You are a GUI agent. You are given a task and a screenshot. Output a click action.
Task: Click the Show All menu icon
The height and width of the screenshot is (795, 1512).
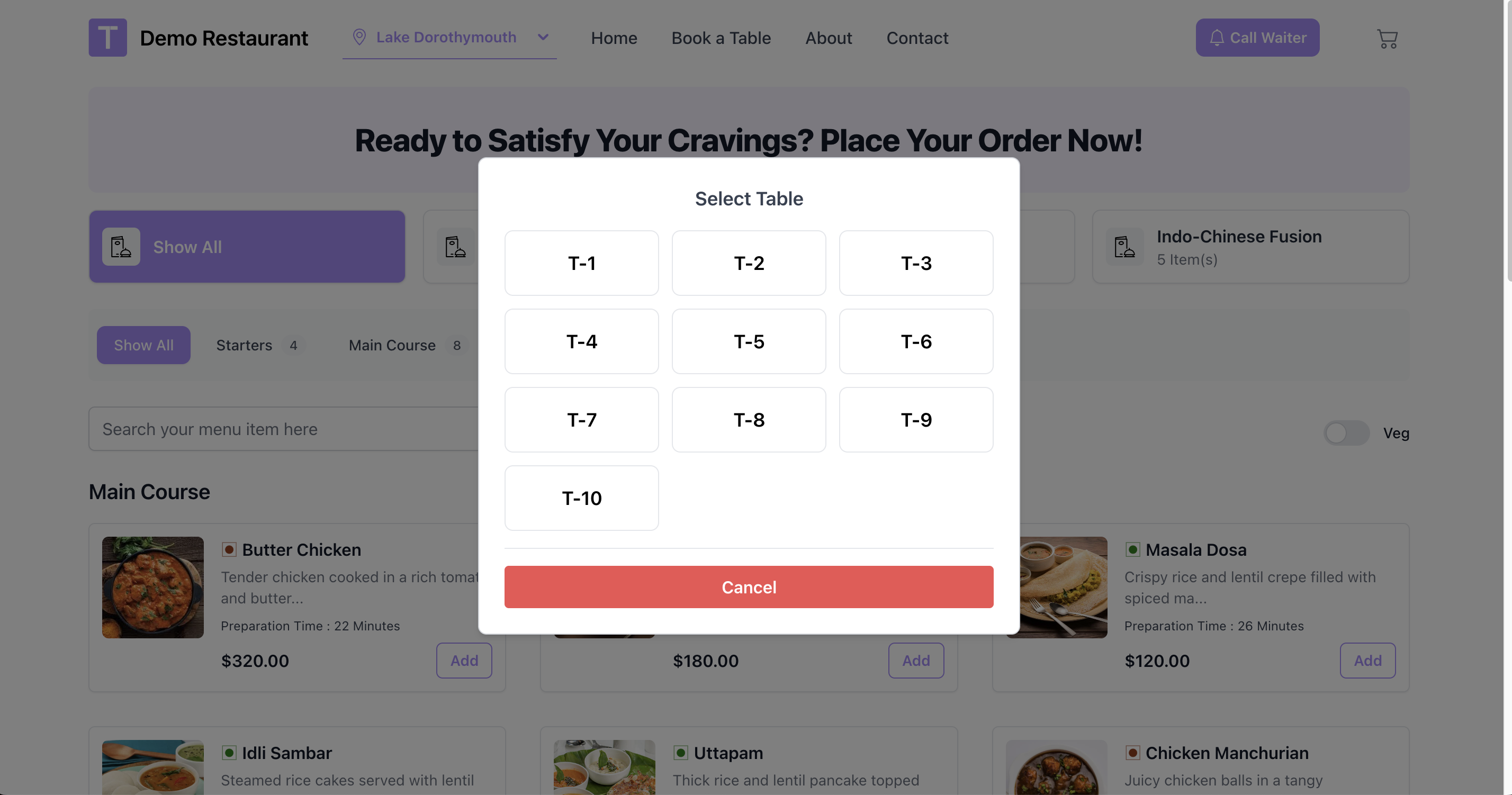pos(121,247)
